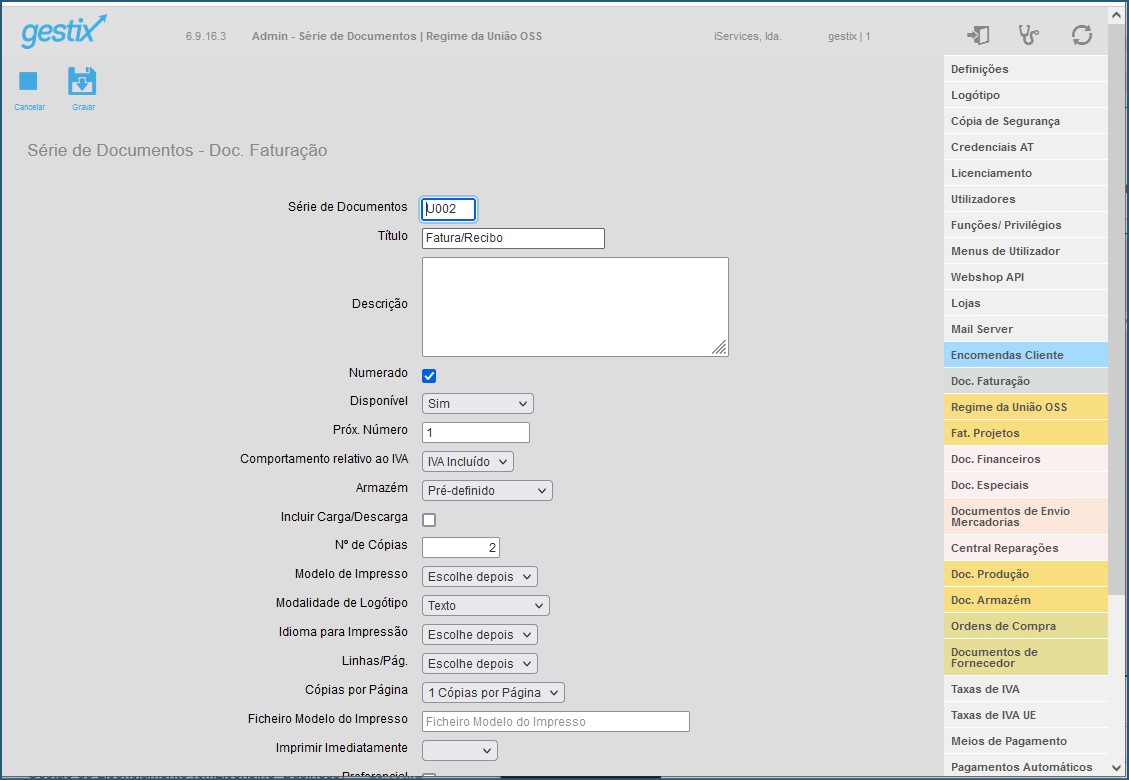Open Fat. Projetos menu item
Image resolution: width=1129 pixels, height=780 pixels.
[1025, 433]
